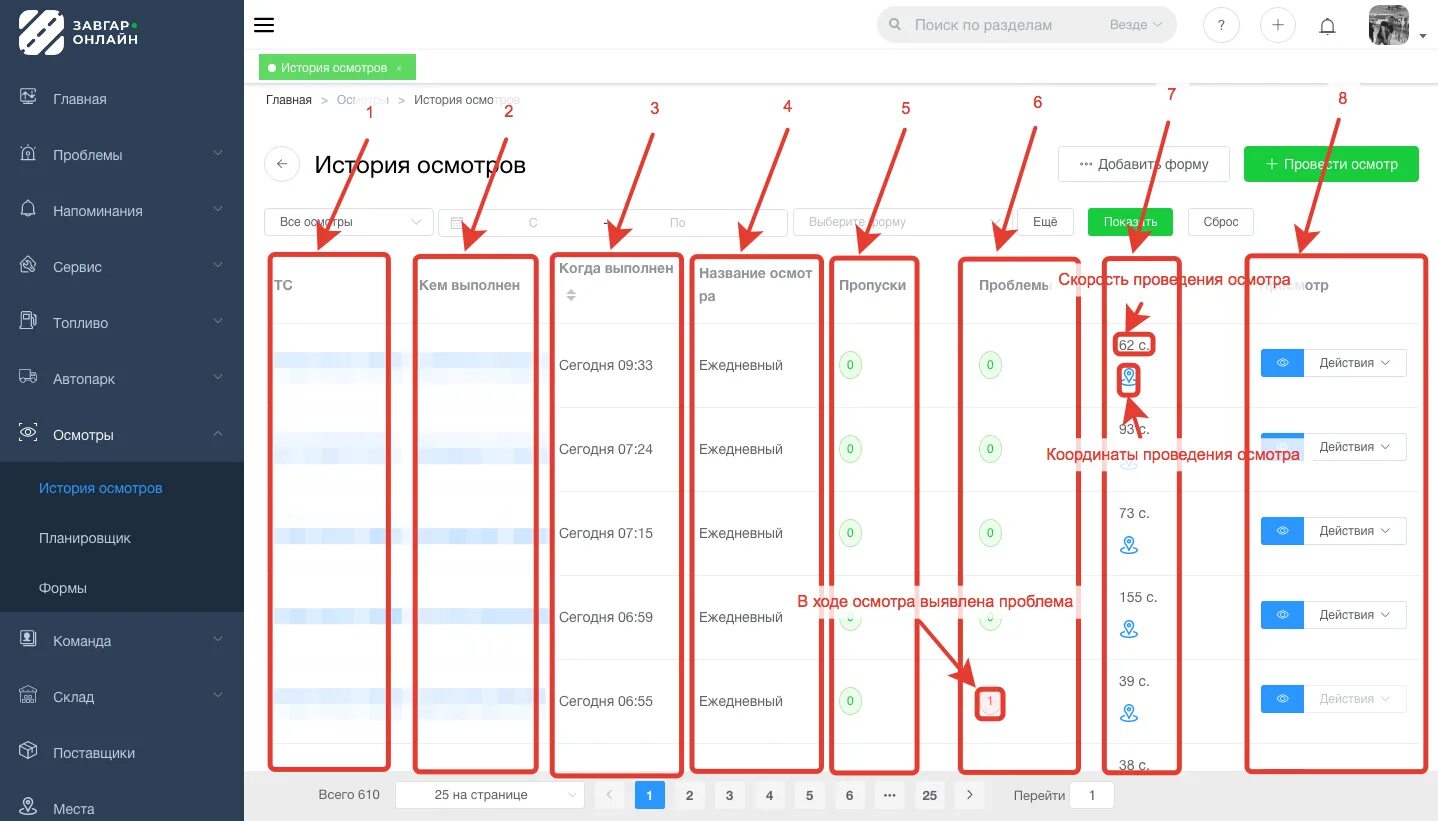This screenshot has width=1438, height=821.
Task: Click the Добавить форму button
Action: point(1144,164)
